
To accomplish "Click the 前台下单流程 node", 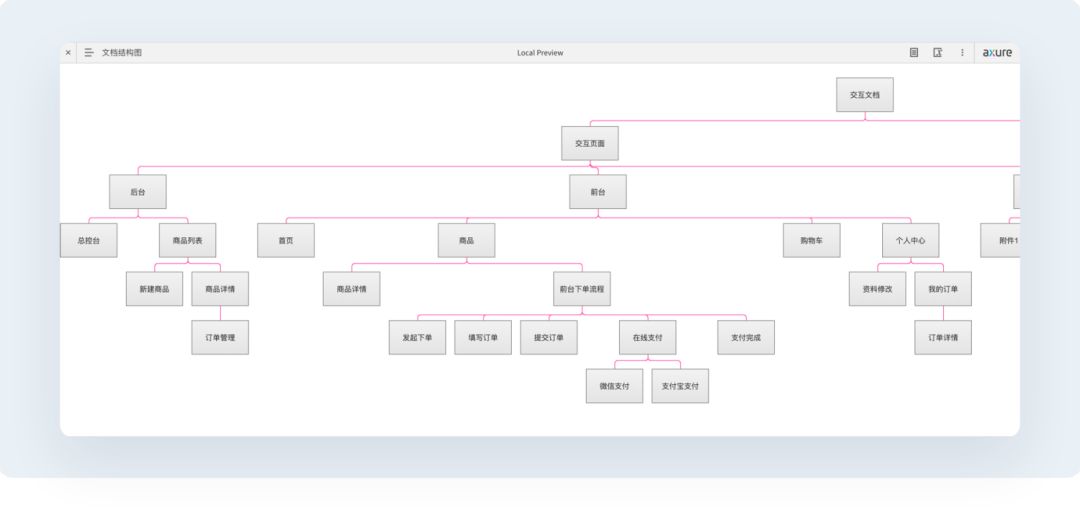I will 582,289.
